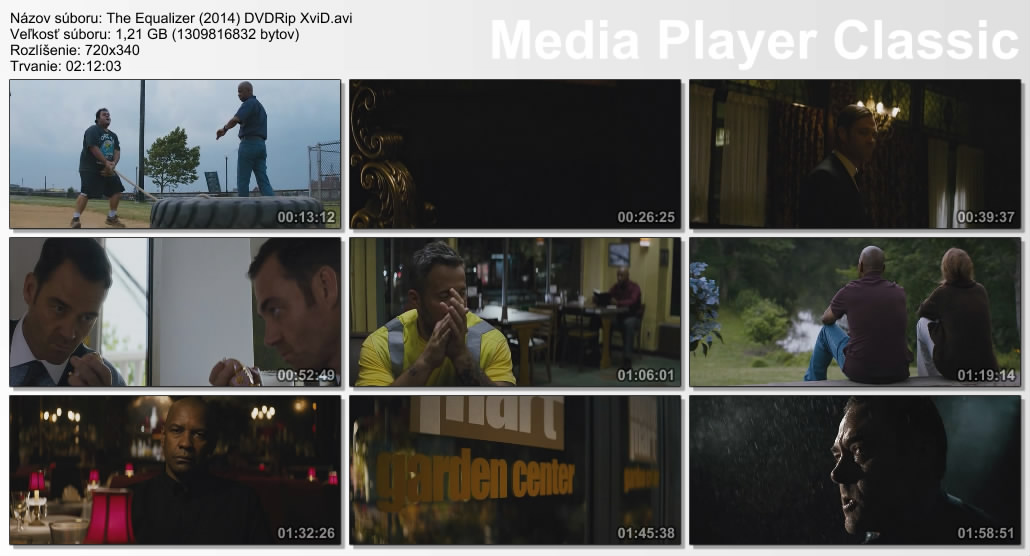Select the 01:06:01 timestamp
The image size is (1030, 556).
click(646, 375)
